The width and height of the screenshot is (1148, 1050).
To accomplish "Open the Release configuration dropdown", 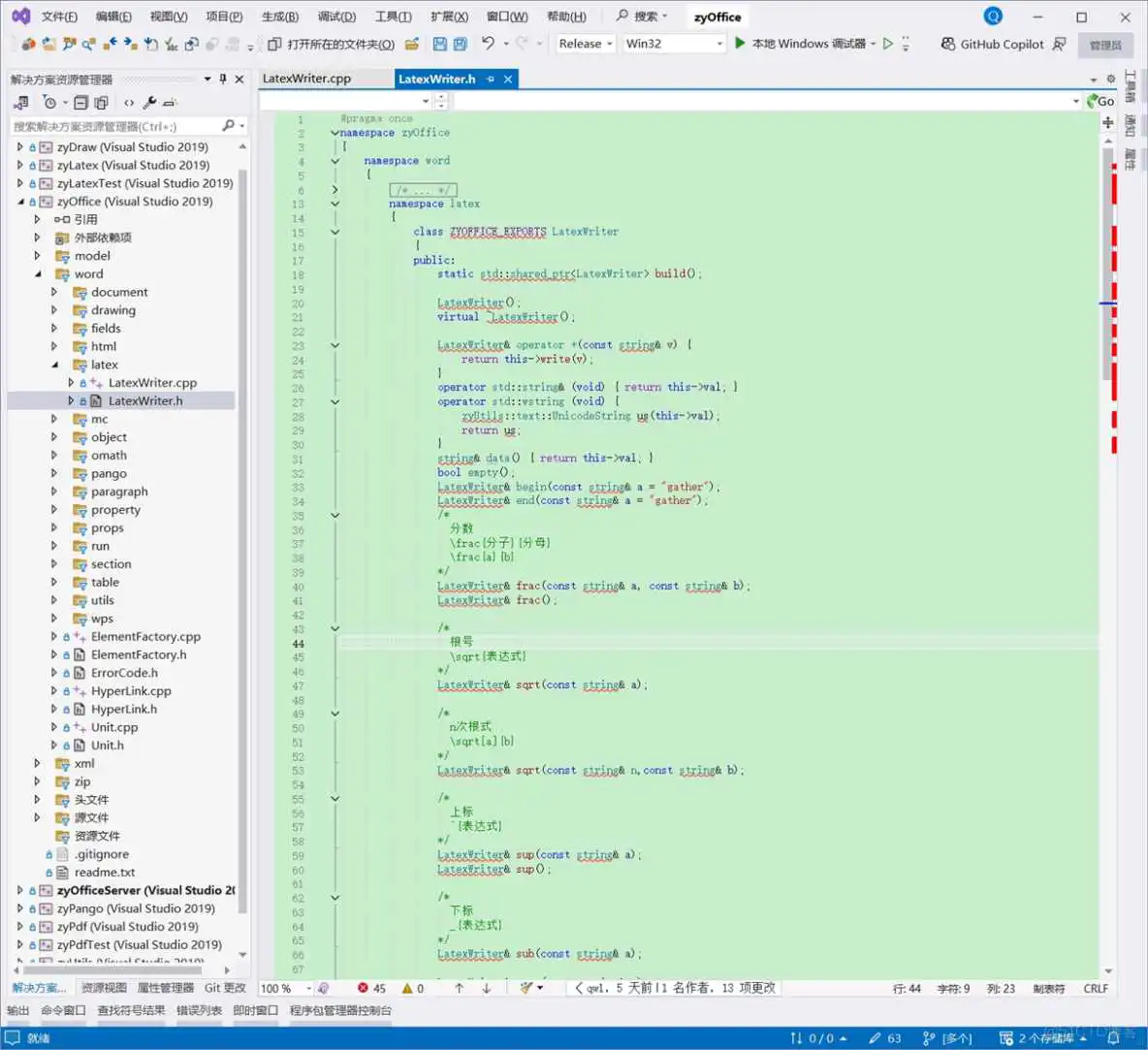I will pos(584,44).
